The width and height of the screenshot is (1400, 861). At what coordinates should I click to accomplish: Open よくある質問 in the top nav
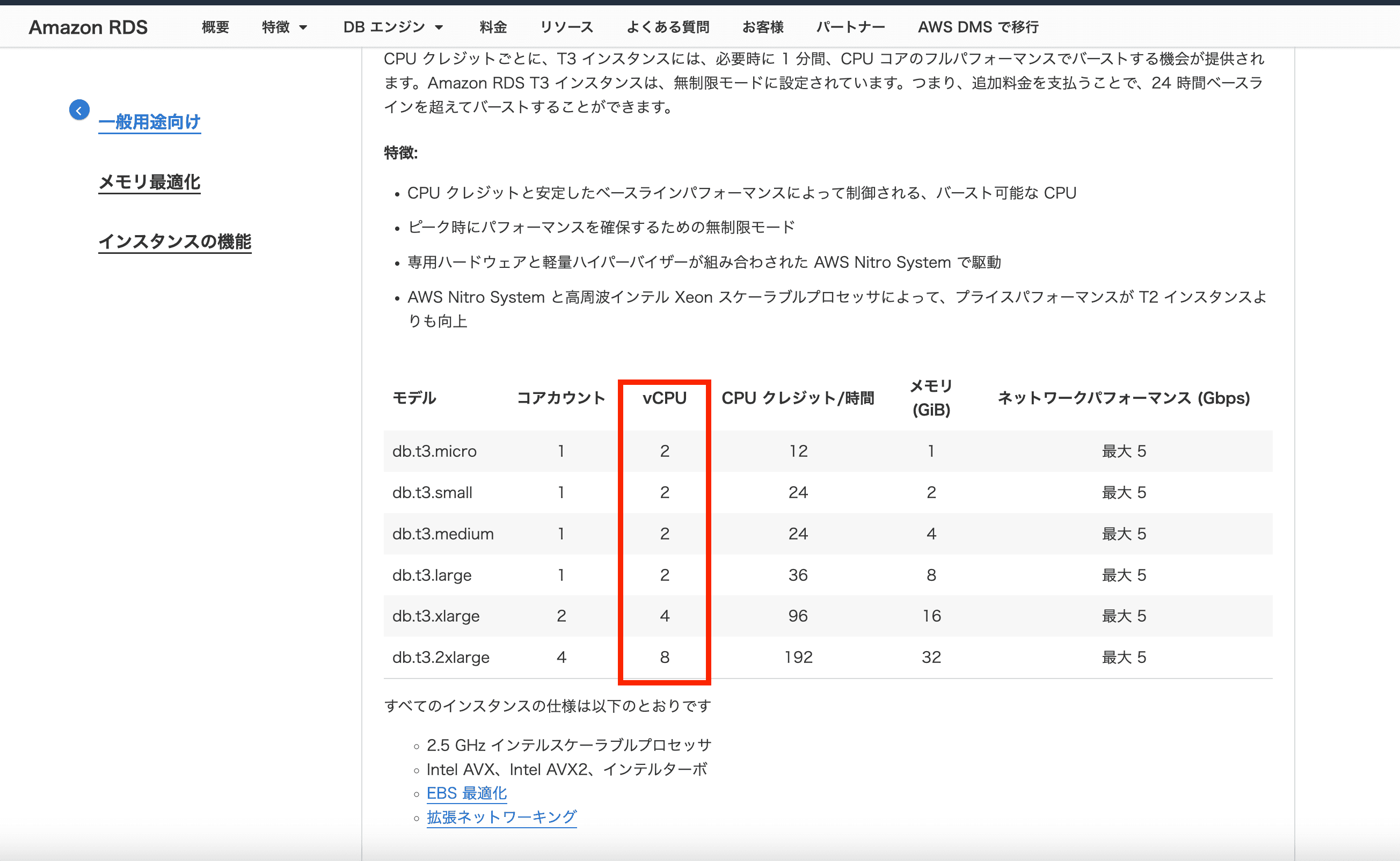(x=668, y=27)
